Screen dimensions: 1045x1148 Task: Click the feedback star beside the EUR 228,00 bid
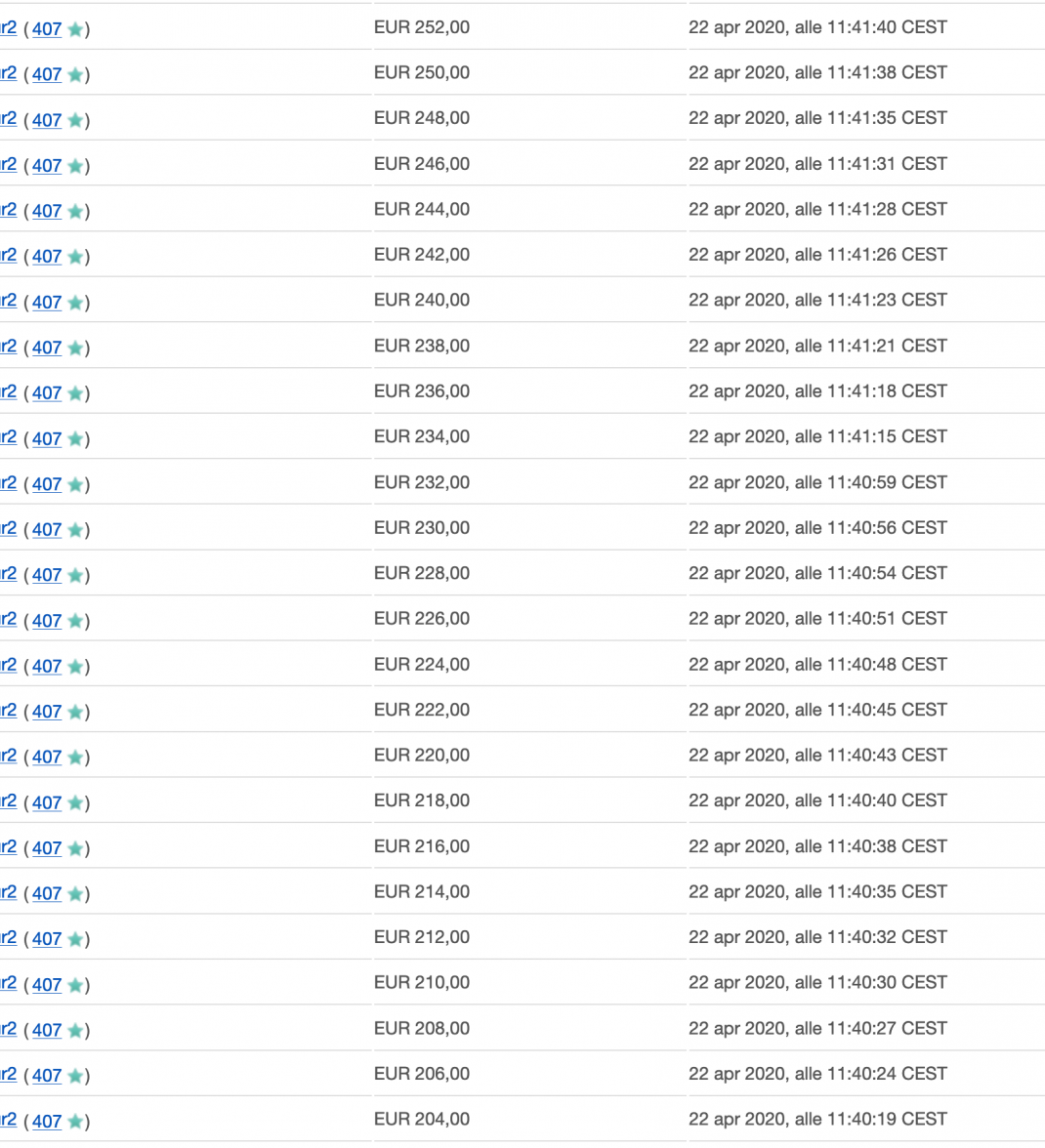point(74,575)
